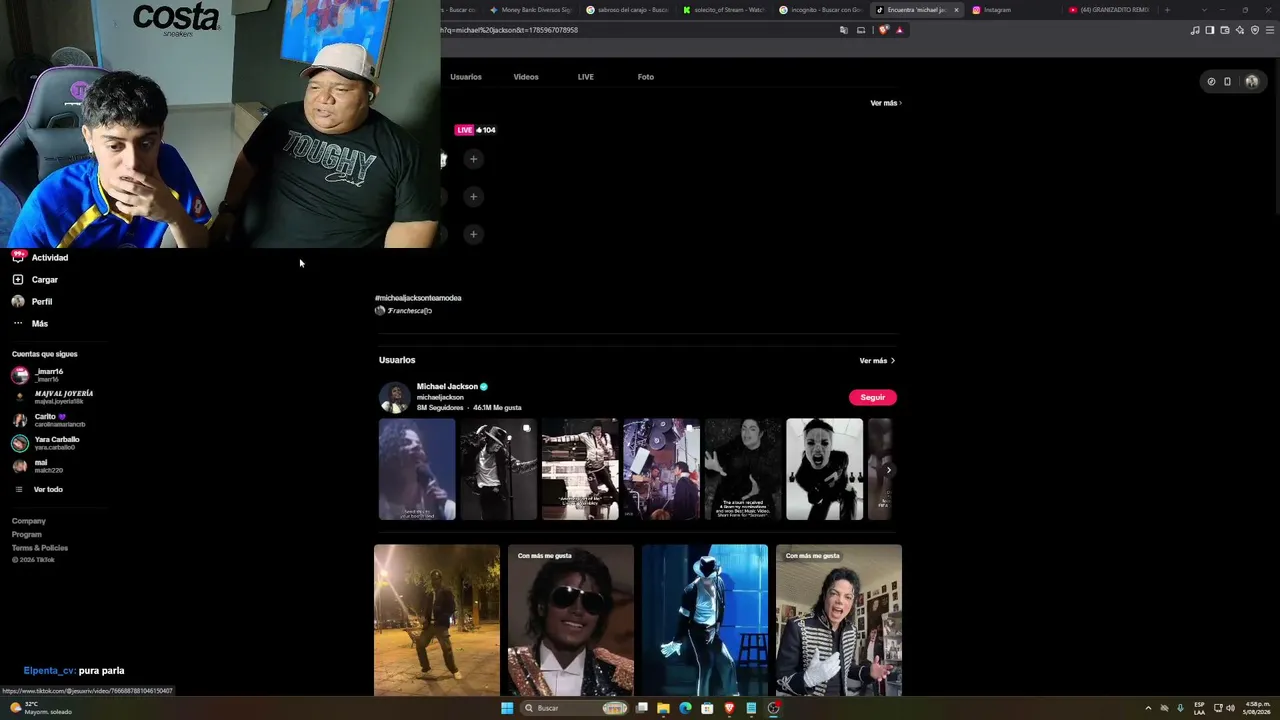Click the Brave Rewards triangle icon
Viewport: 1280px width, 720px height.
tap(899, 30)
